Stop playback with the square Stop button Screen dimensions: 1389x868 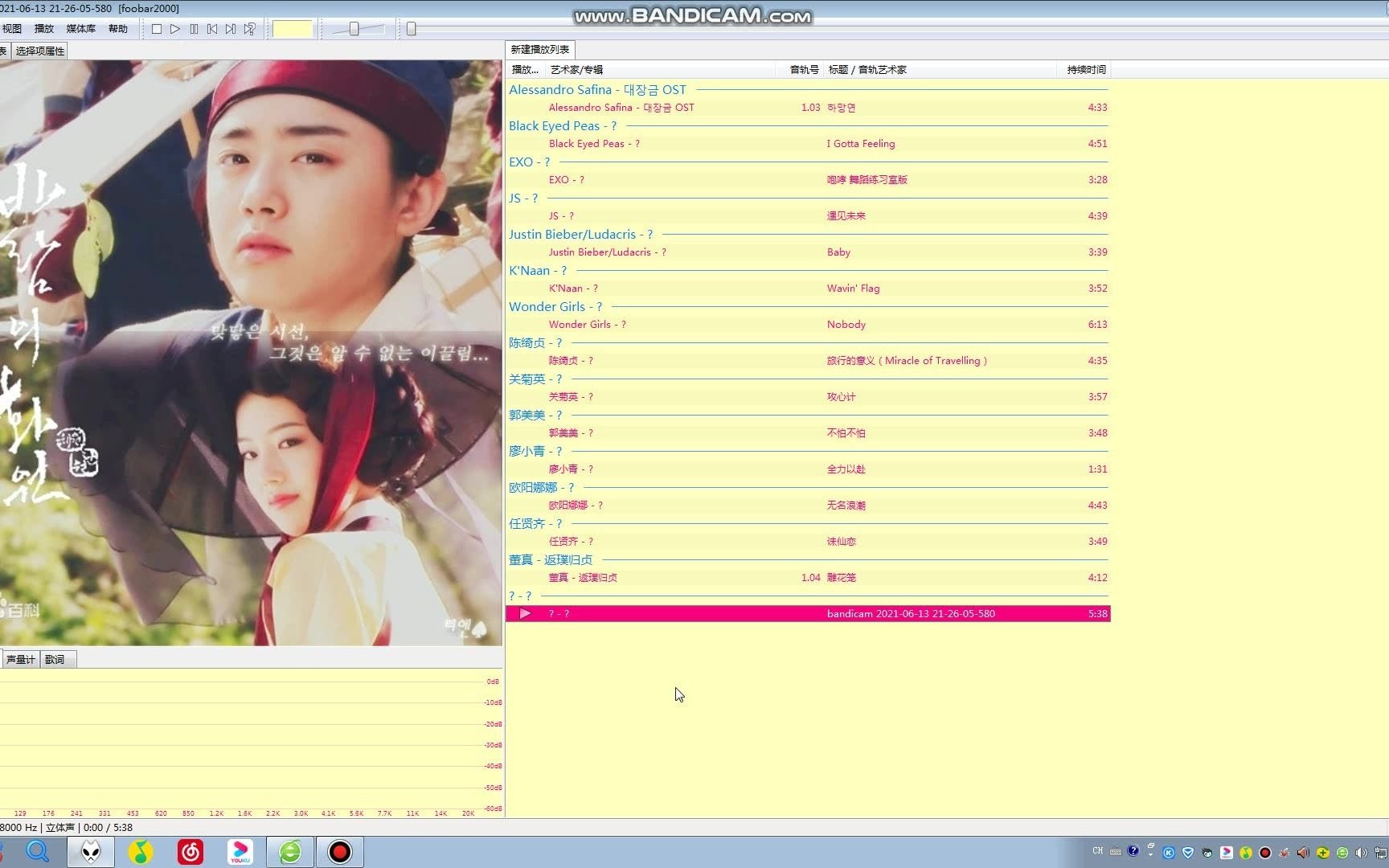point(157,29)
